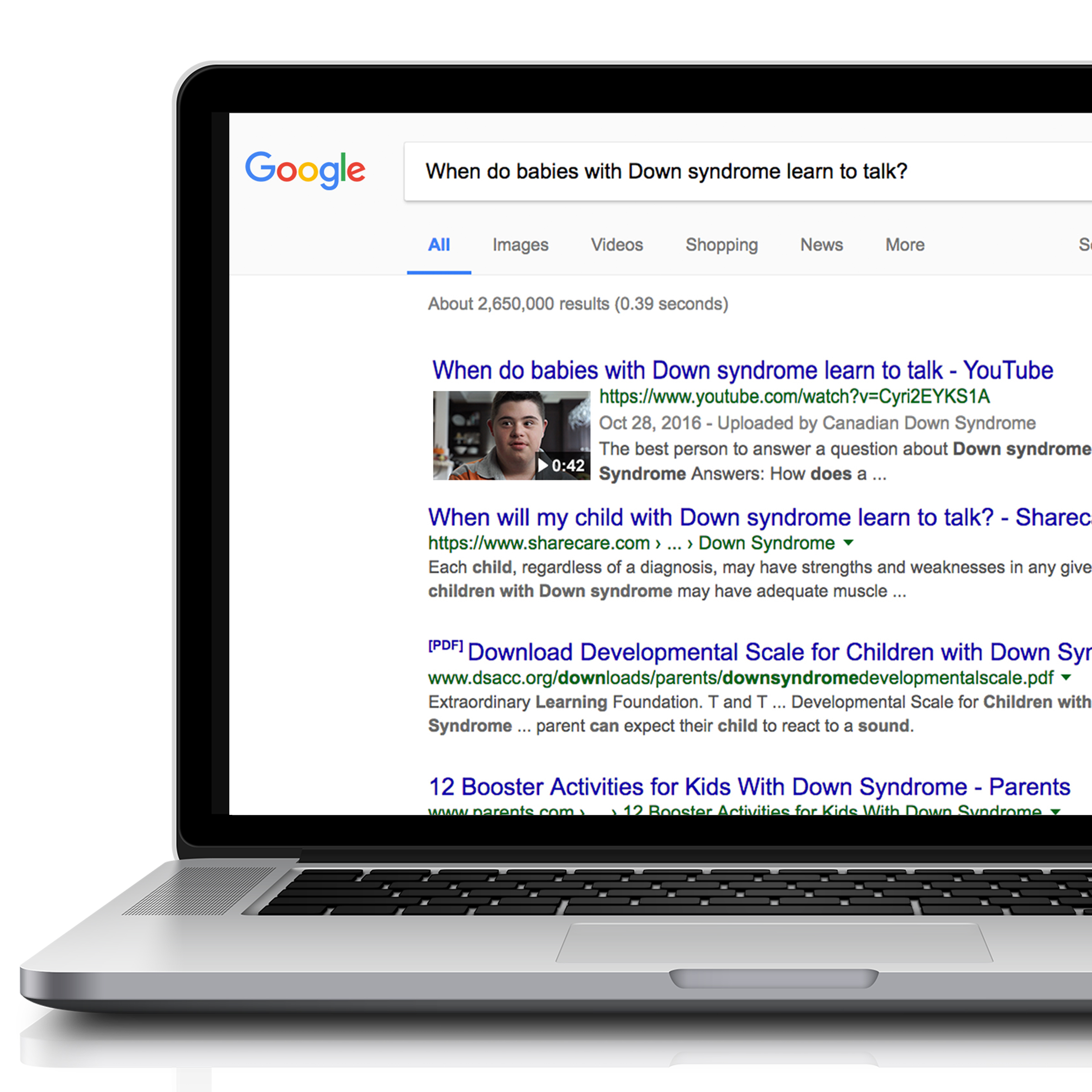Image resolution: width=1092 pixels, height=1092 pixels.
Task: Expand the sharecare.com URL dropdown arrow
Action: 849,543
